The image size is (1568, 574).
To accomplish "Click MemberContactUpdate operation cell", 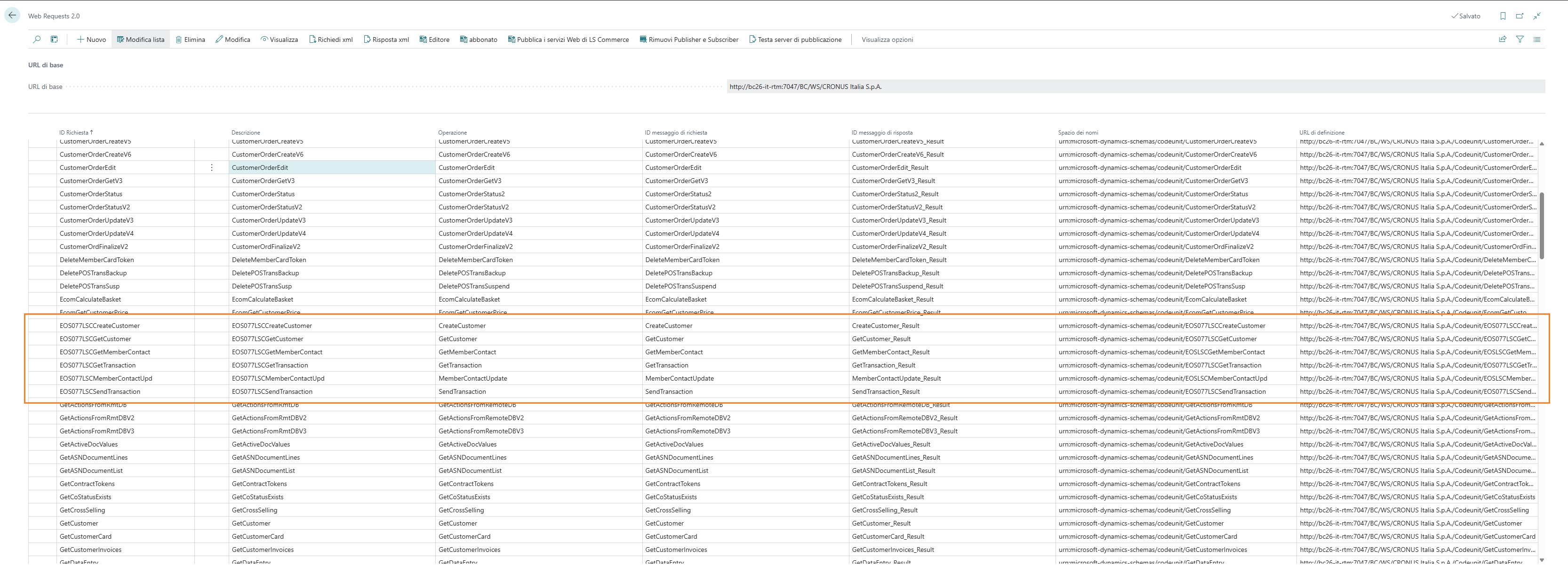I will click(x=539, y=379).
